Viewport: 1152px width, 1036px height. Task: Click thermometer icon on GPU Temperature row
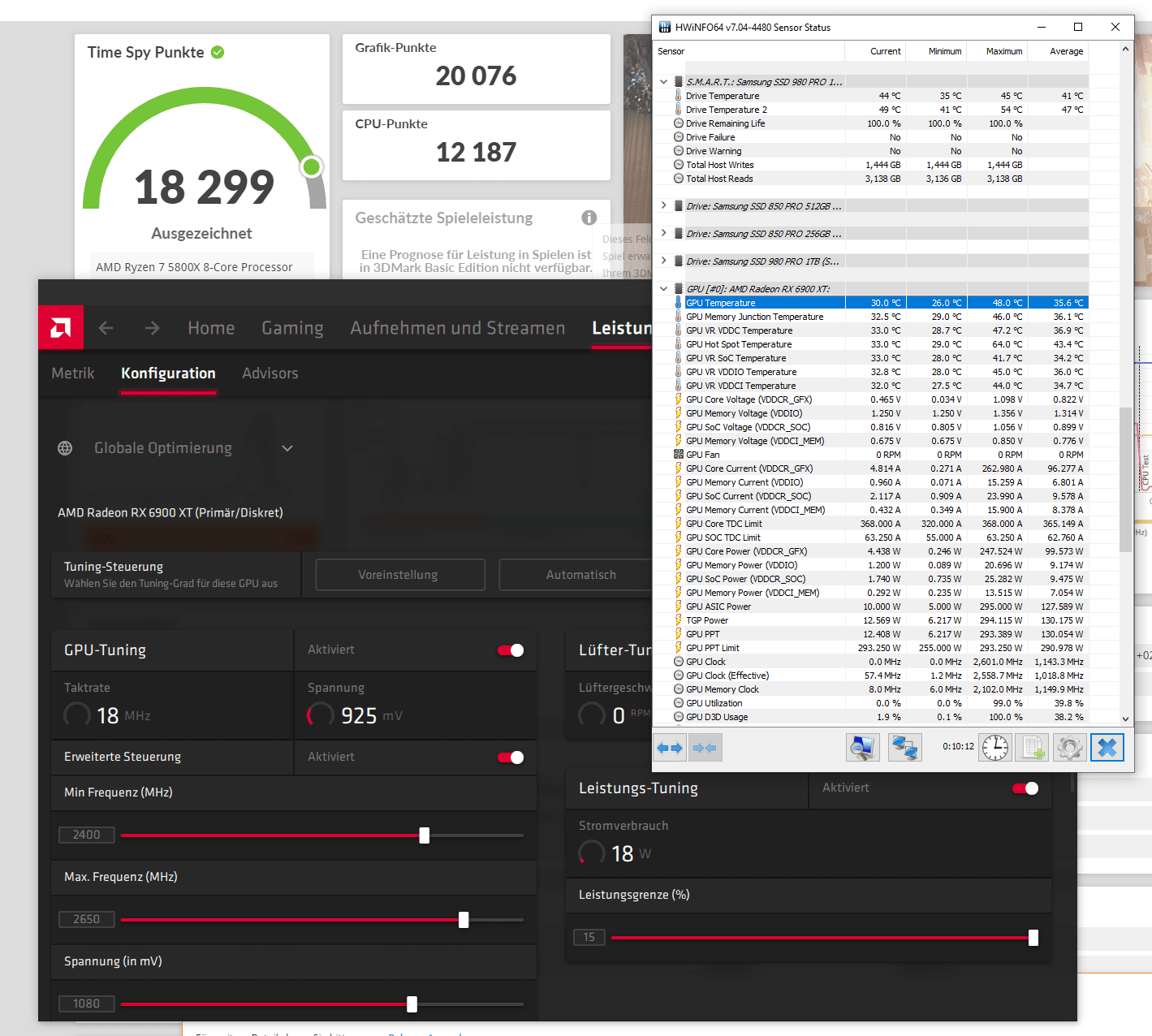[679, 303]
